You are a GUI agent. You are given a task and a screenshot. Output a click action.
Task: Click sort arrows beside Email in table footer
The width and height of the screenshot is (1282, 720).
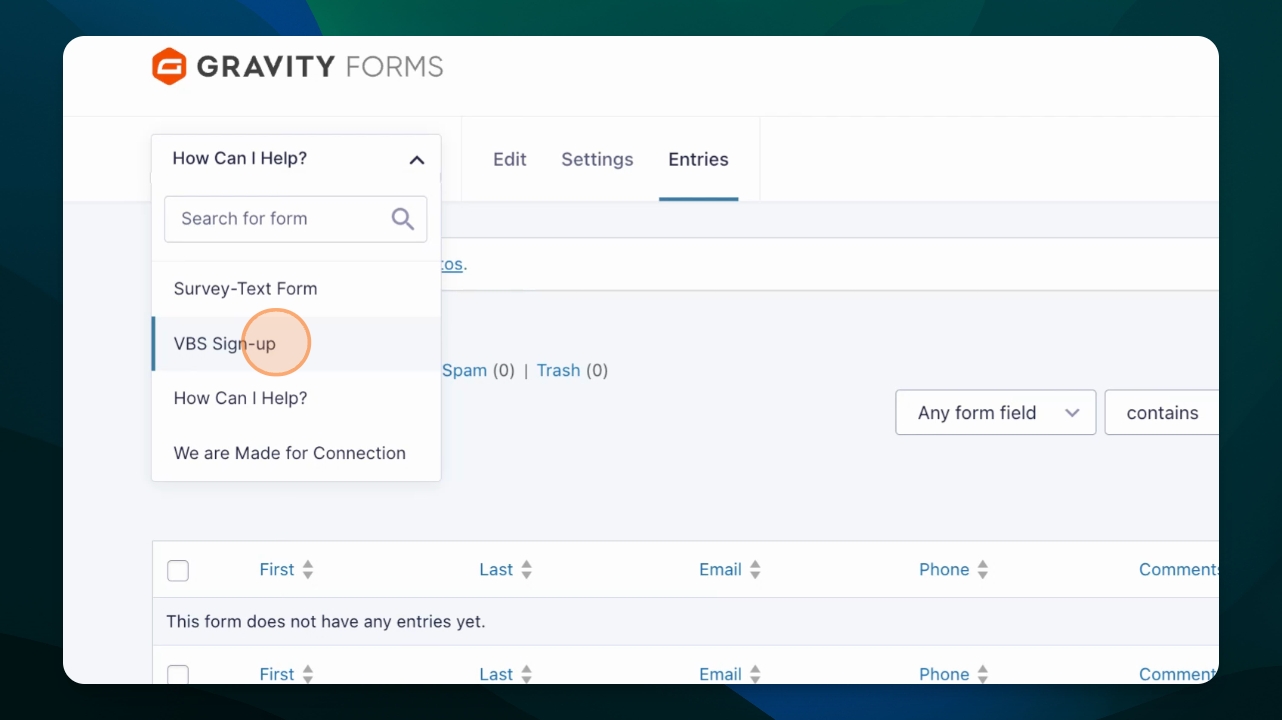[x=755, y=674]
